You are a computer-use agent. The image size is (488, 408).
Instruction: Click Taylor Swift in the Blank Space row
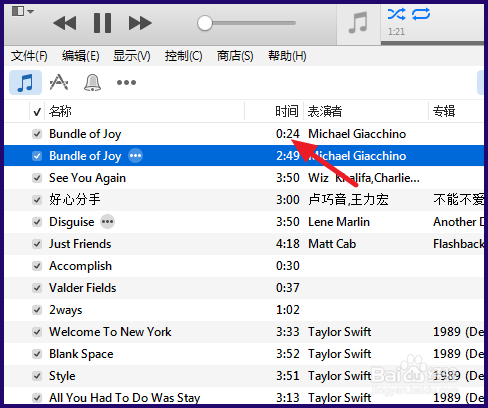pos(340,354)
